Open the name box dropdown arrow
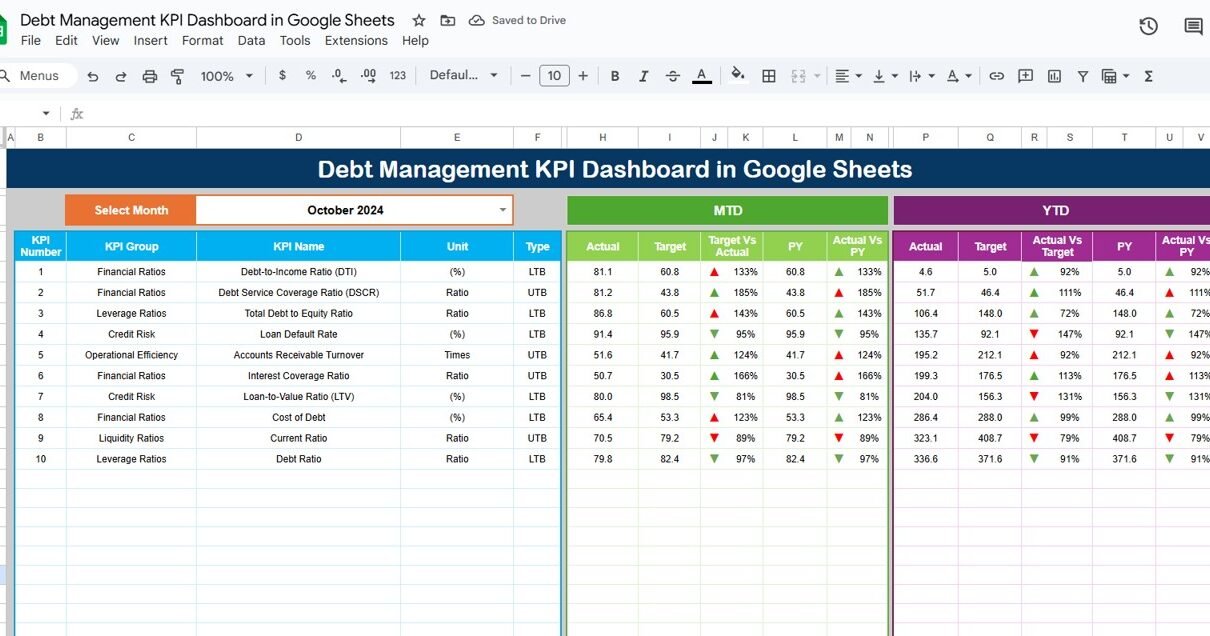The height and width of the screenshot is (636, 1210). click(x=46, y=114)
